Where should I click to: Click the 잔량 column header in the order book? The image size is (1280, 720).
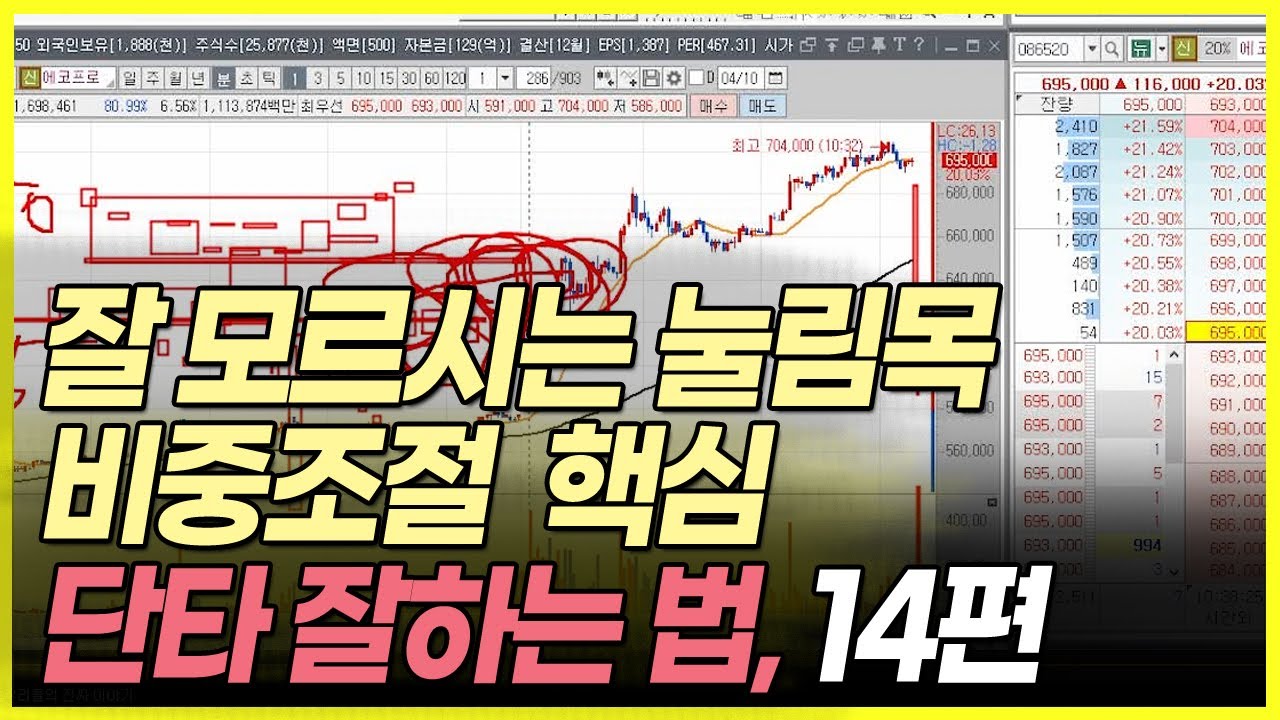click(1057, 104)
